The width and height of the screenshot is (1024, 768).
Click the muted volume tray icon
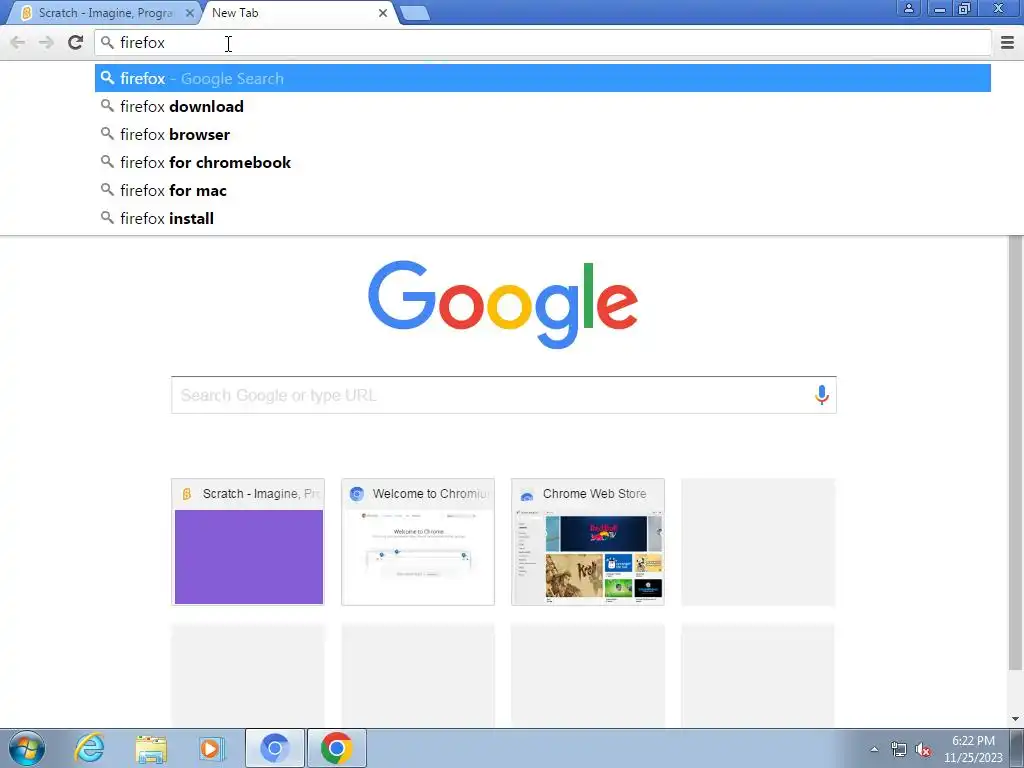pos(923,749)
